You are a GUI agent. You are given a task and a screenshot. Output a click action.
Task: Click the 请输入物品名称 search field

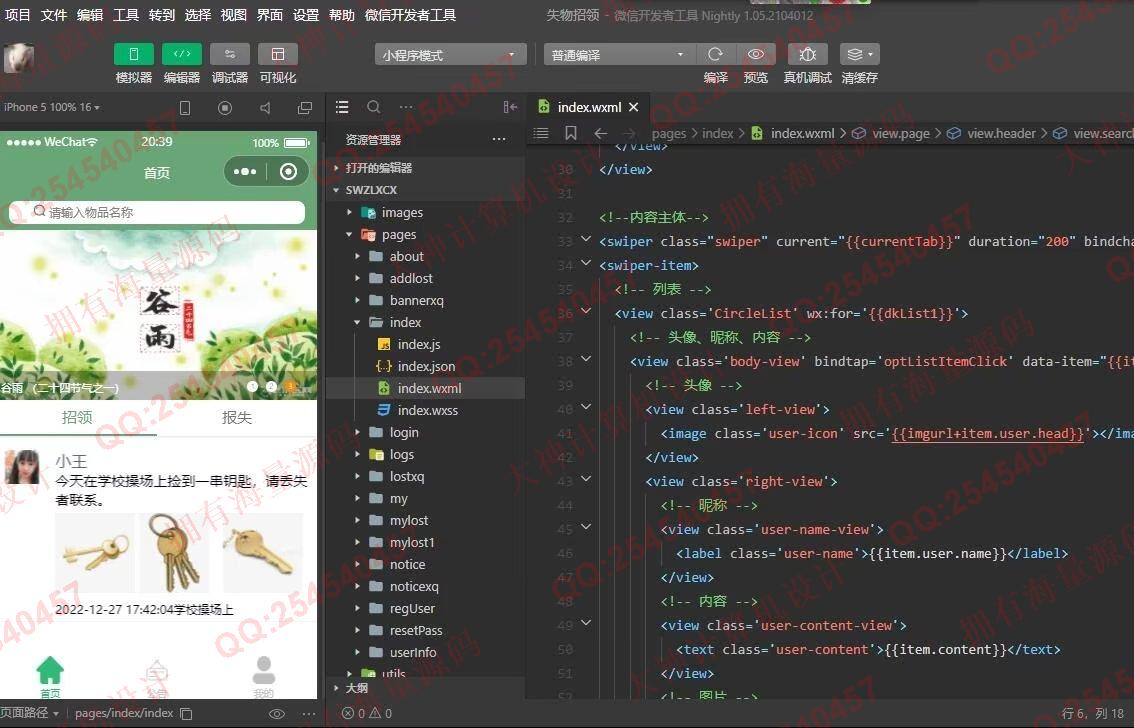(x=157, y=212)
